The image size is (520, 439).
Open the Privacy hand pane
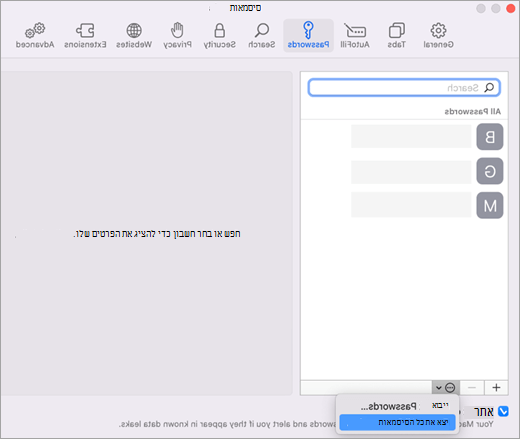pyautogui.click(x=177, y=35)
